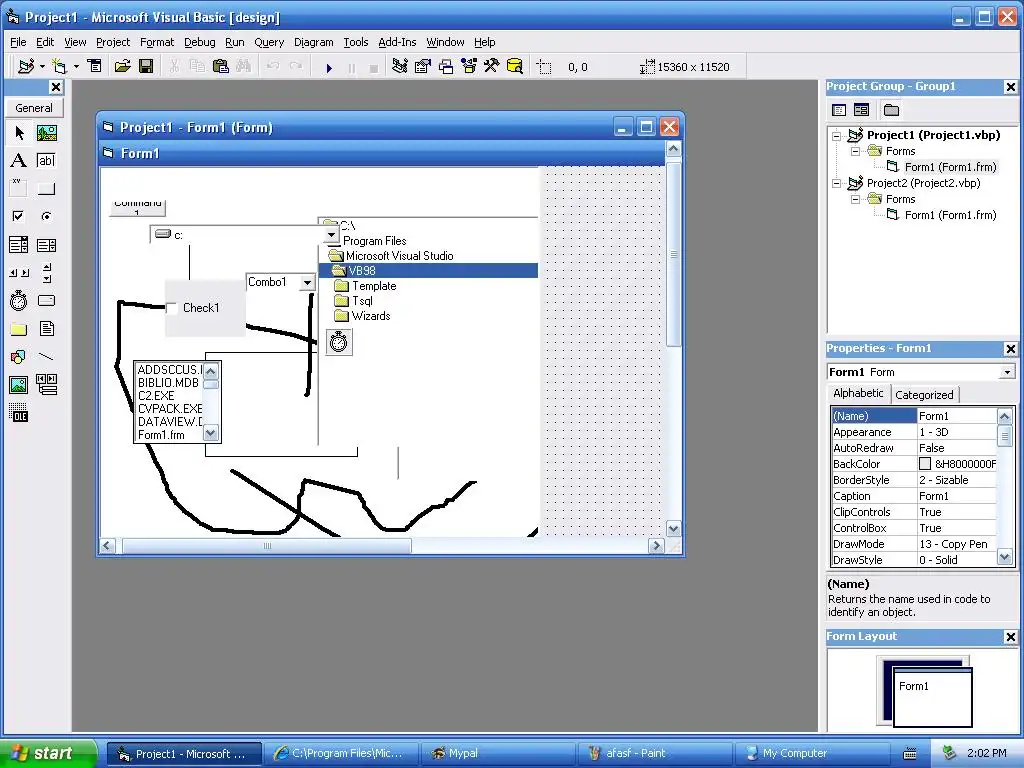This screenshot has height=768, width=1024.
Task: Select the Data control tool in toolbox
Action: coord(46,385)
